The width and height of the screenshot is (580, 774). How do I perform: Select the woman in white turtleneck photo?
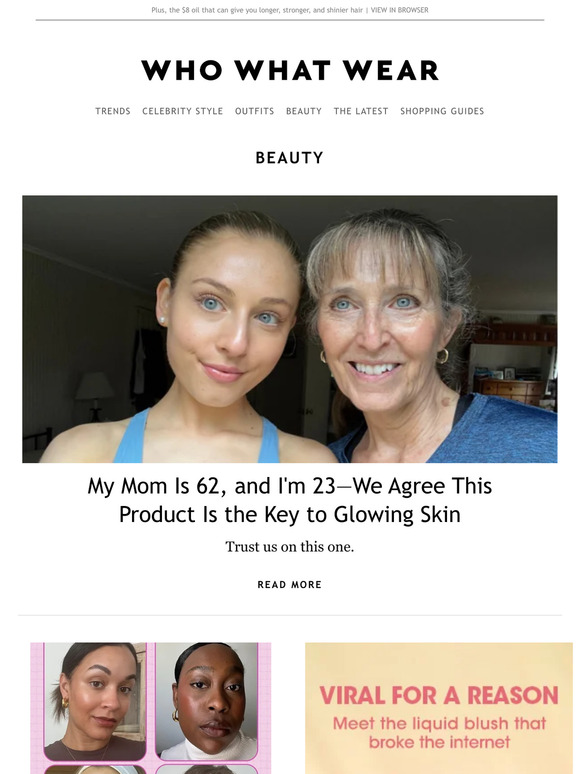(207, 701)
